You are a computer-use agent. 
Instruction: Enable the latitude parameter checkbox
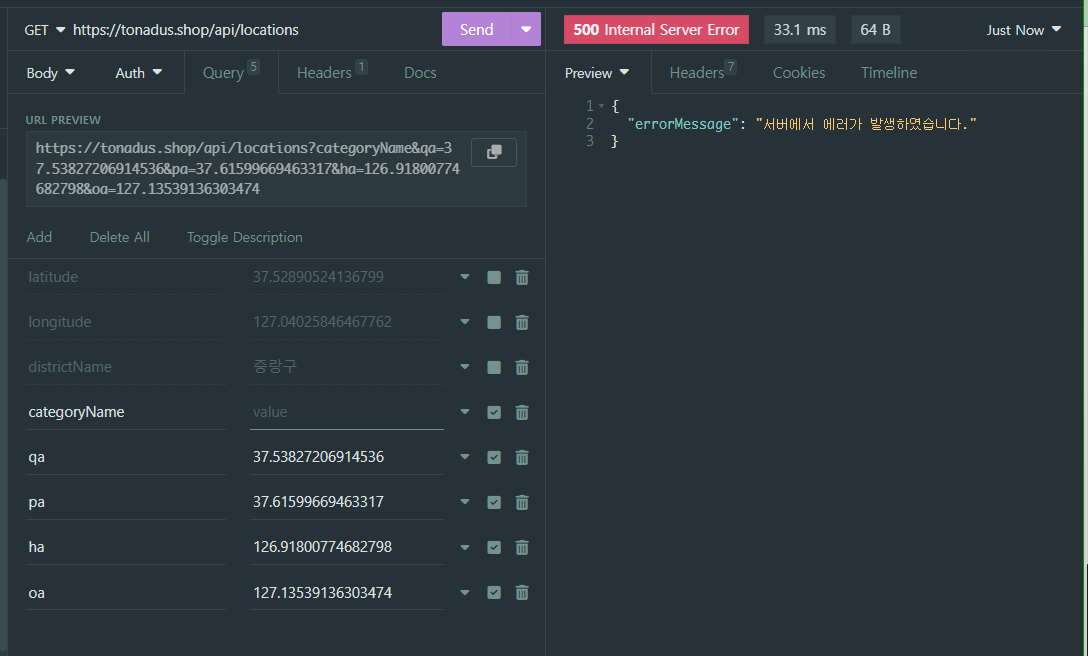tap(494, 277)
